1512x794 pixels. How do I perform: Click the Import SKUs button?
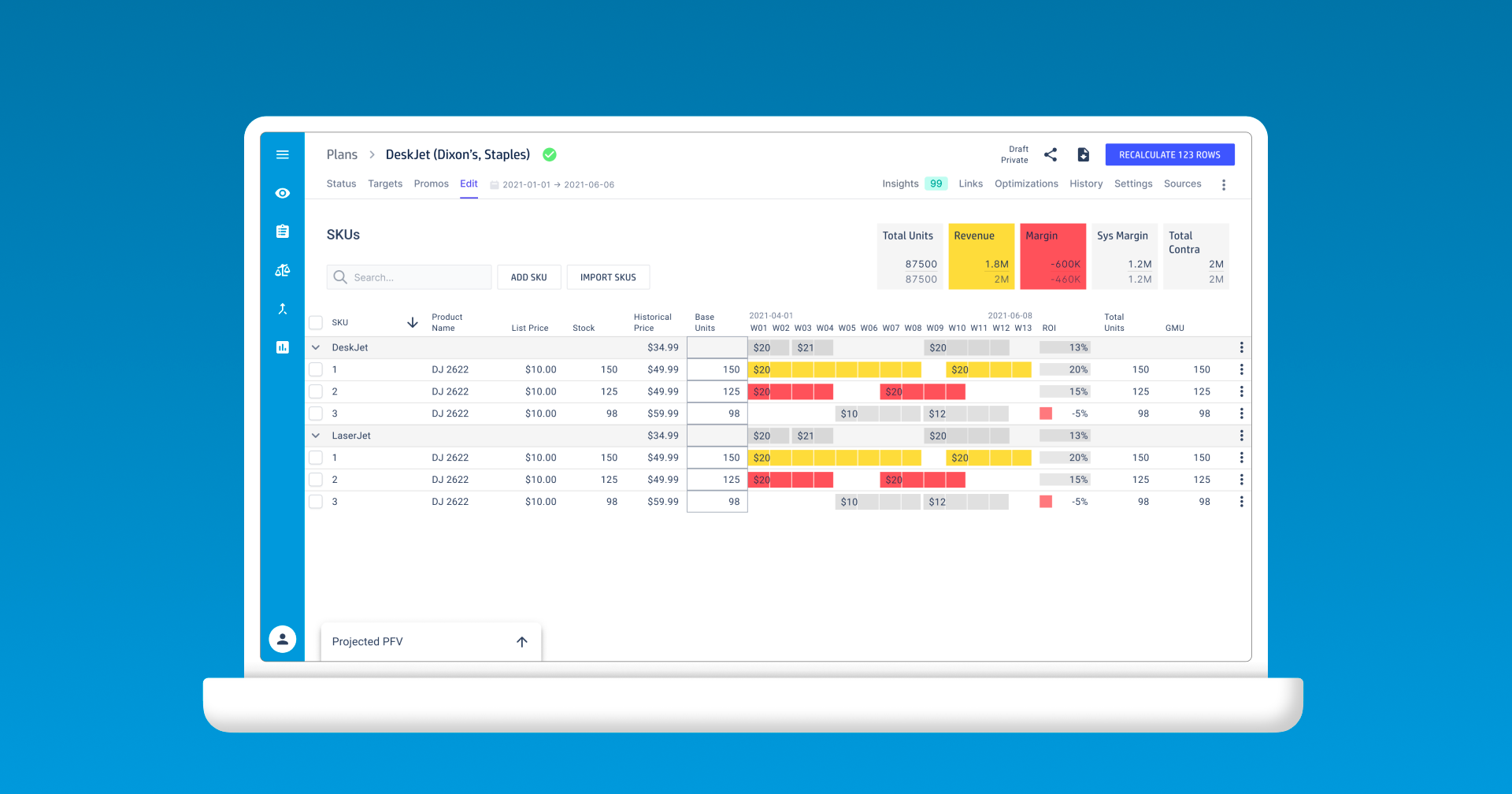coord(608,277)
